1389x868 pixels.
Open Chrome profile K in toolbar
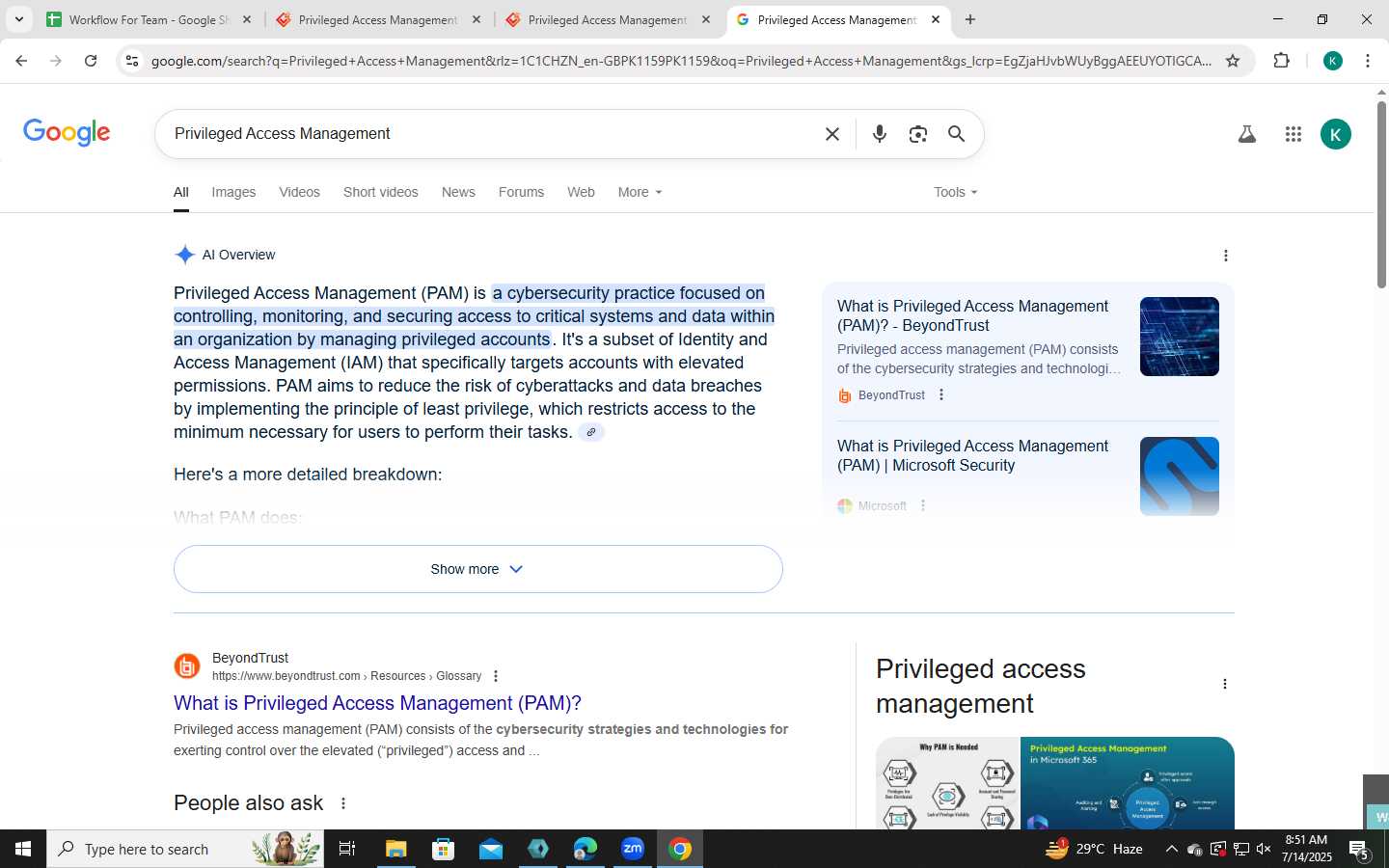pos(1333,61)
